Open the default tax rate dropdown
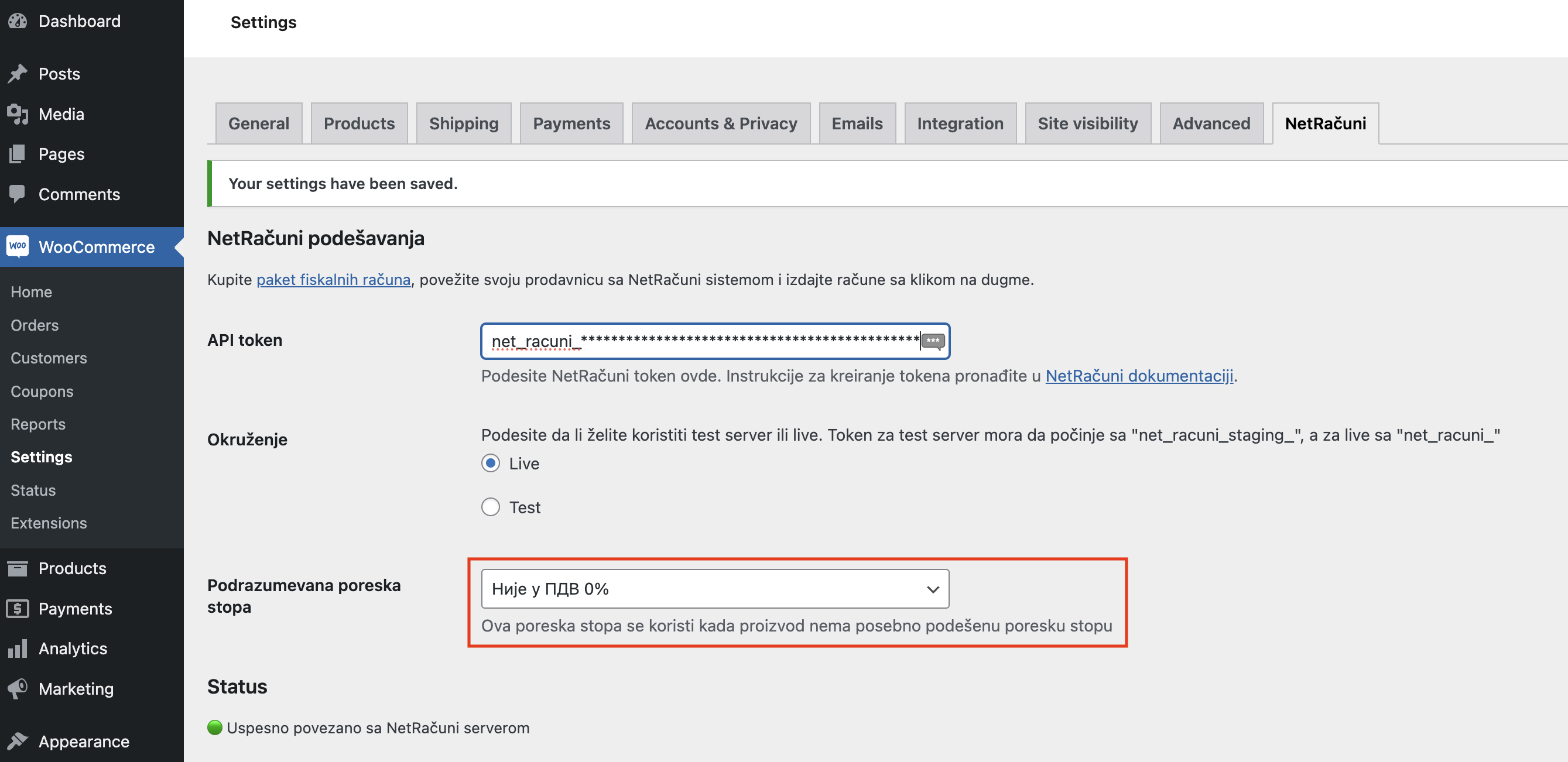This screenshot has height=762, width=1568. click(x=700, y=589)
